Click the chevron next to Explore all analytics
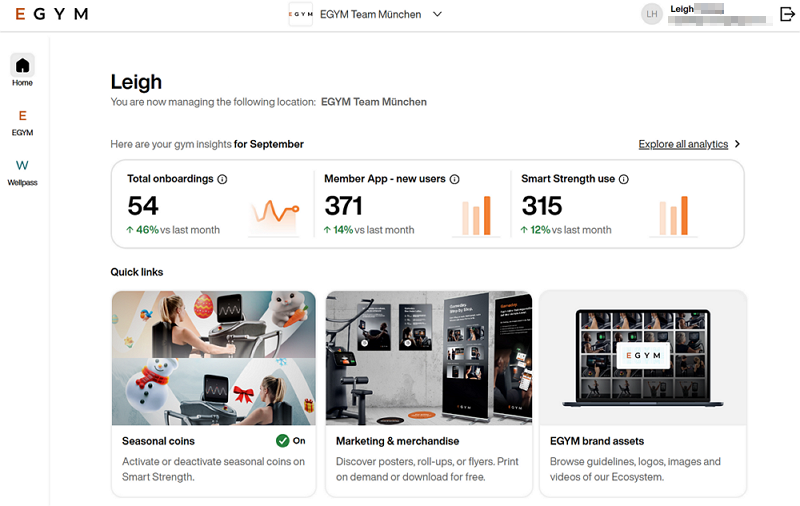Screen dimensions: 800x506 pos(737,144)
